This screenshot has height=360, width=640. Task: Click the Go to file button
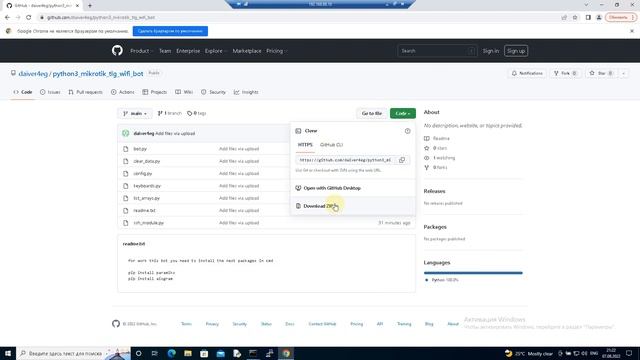click(x=371, y=113)
